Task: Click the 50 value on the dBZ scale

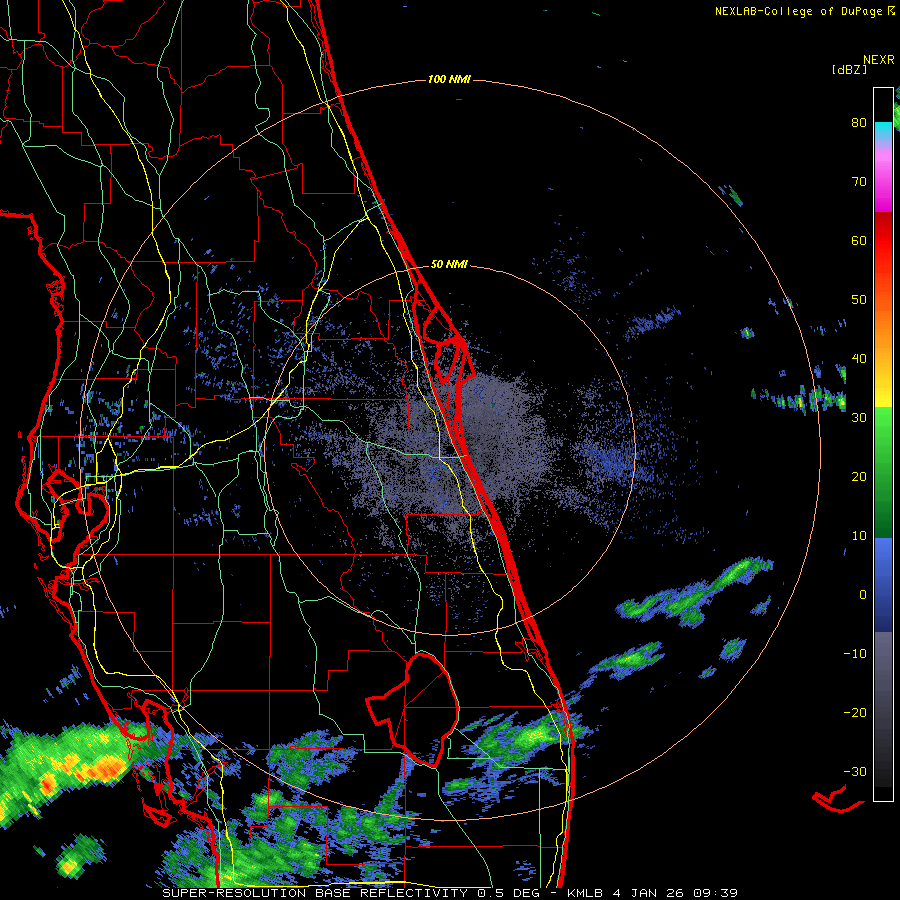Action: click(x=859, y=300)
